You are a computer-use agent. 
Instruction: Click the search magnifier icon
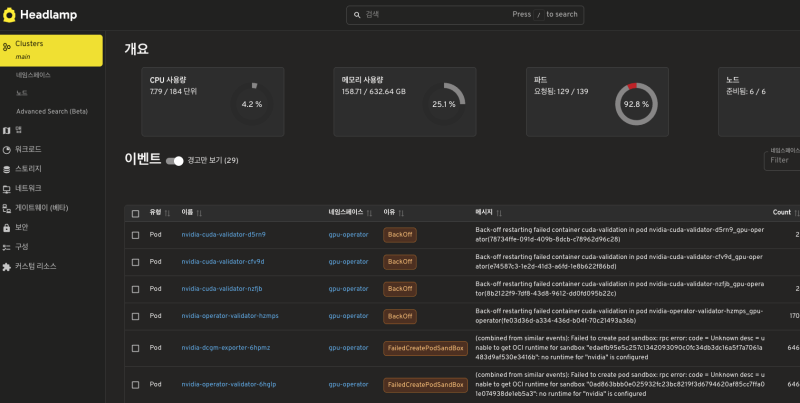[x=357, y=15]
